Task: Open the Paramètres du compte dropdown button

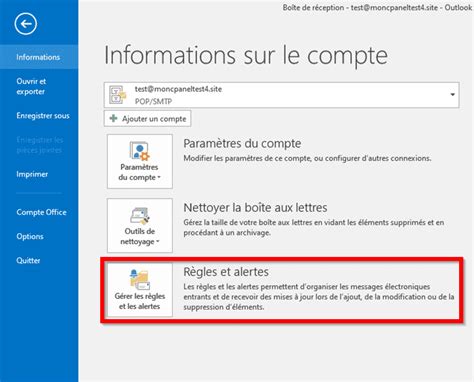Action: (140, 161)
